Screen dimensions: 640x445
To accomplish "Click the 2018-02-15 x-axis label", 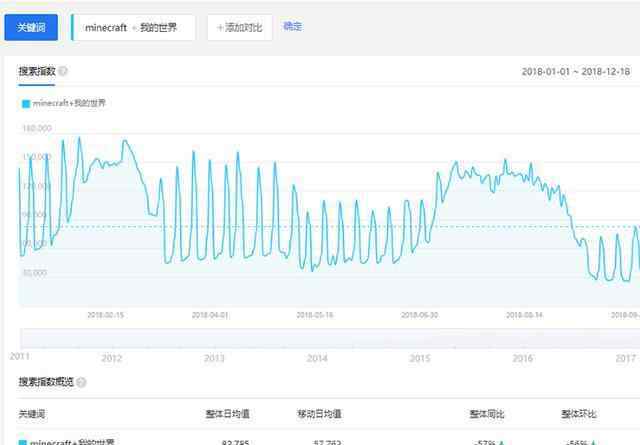I will [105, 315].
